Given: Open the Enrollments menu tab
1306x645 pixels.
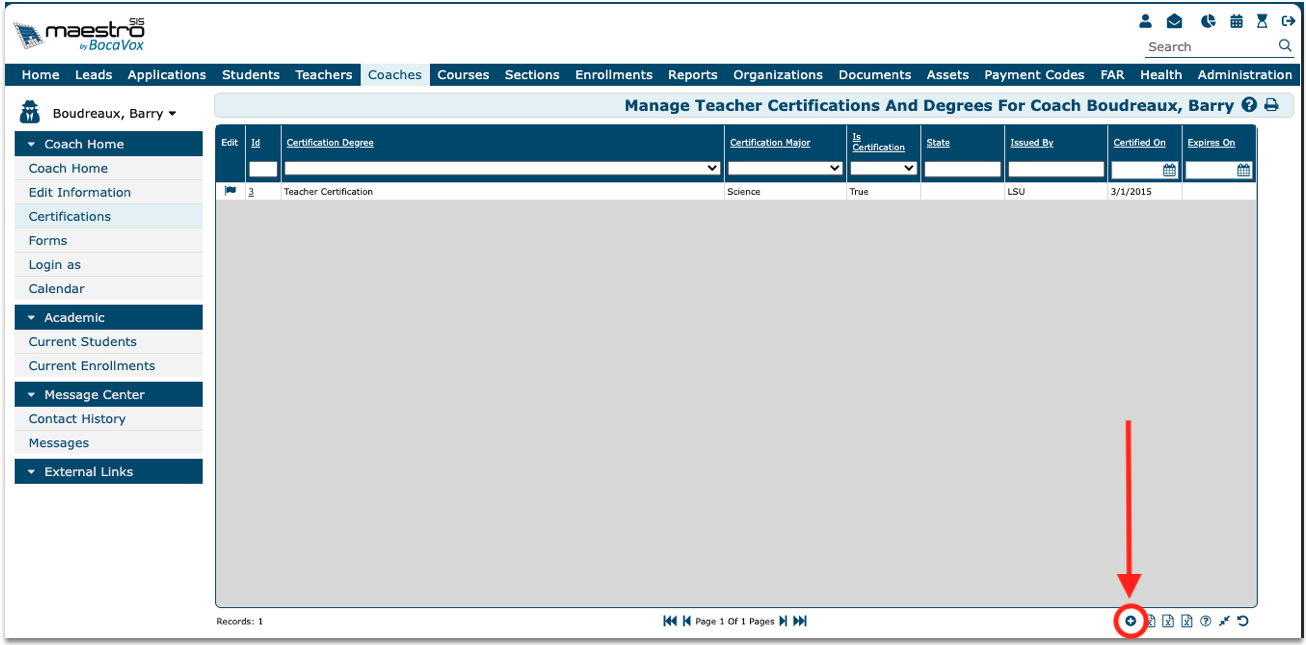Looking at the screenshot, I should [x=613, y=75].
